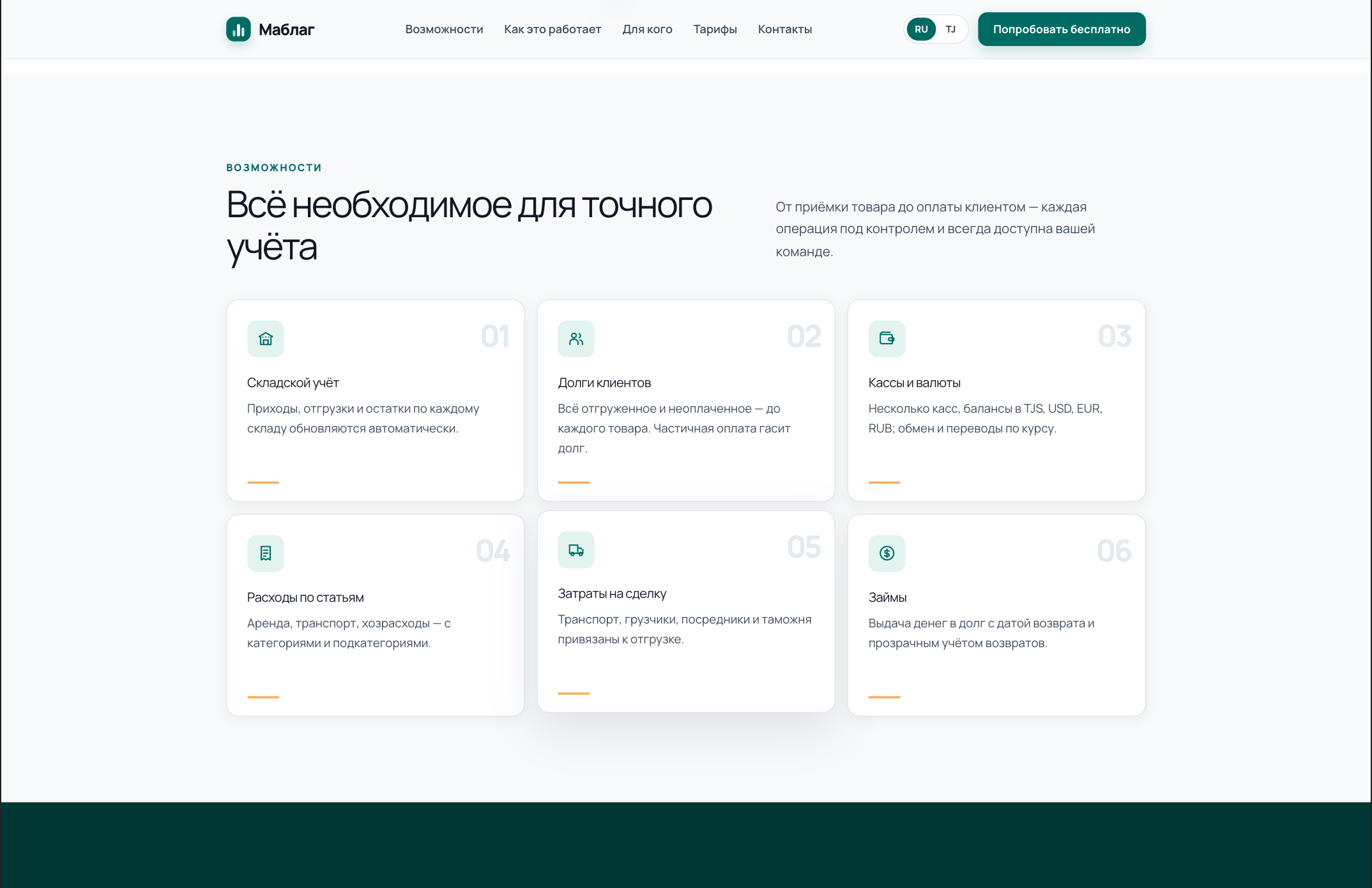Click description Аренда, транспорт, хозрасходы
Screen dimensions: 1372x888
click(x=349, y=633)
